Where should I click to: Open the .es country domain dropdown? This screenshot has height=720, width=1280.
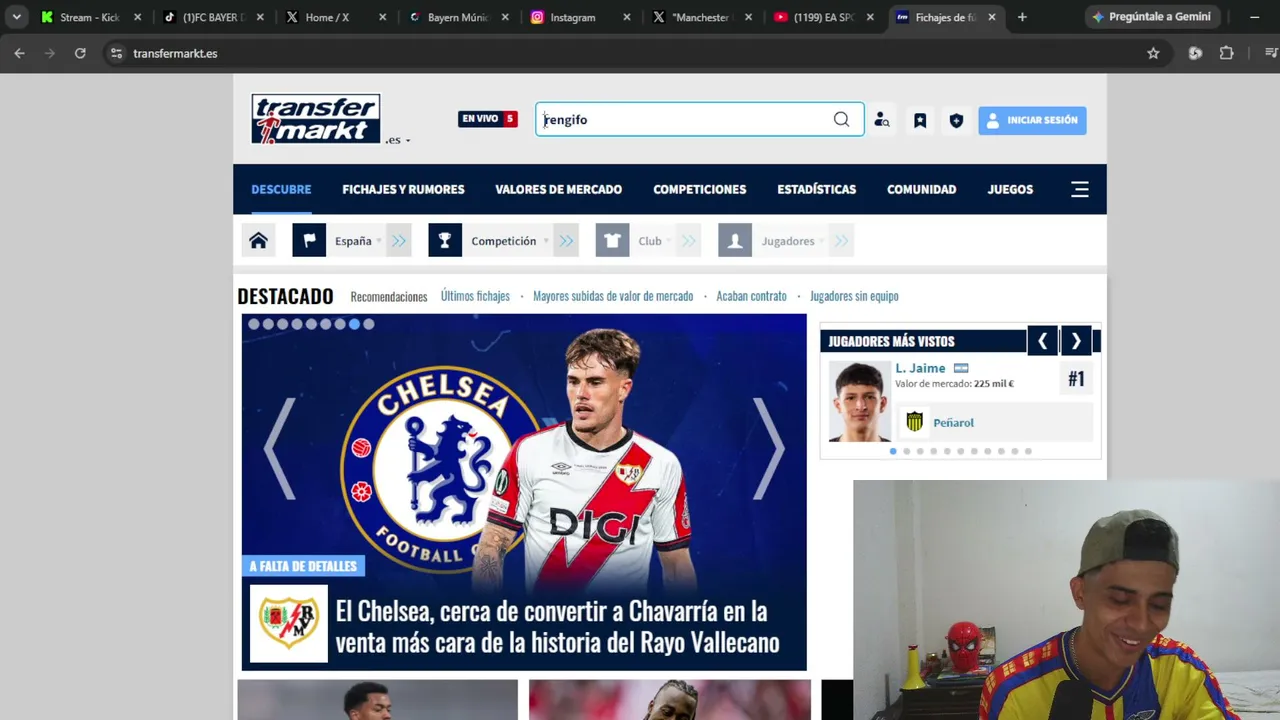tap(398, 140)
